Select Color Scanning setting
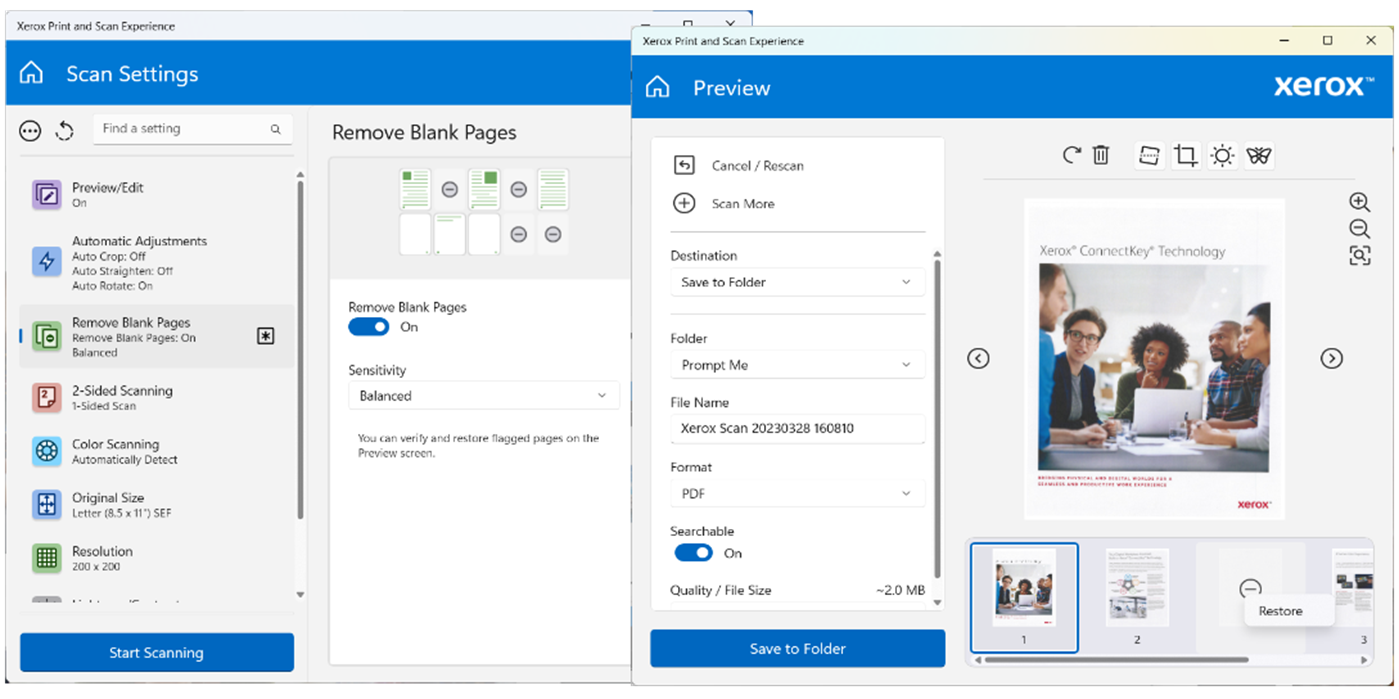1399x699 pixels. [157, 451]
